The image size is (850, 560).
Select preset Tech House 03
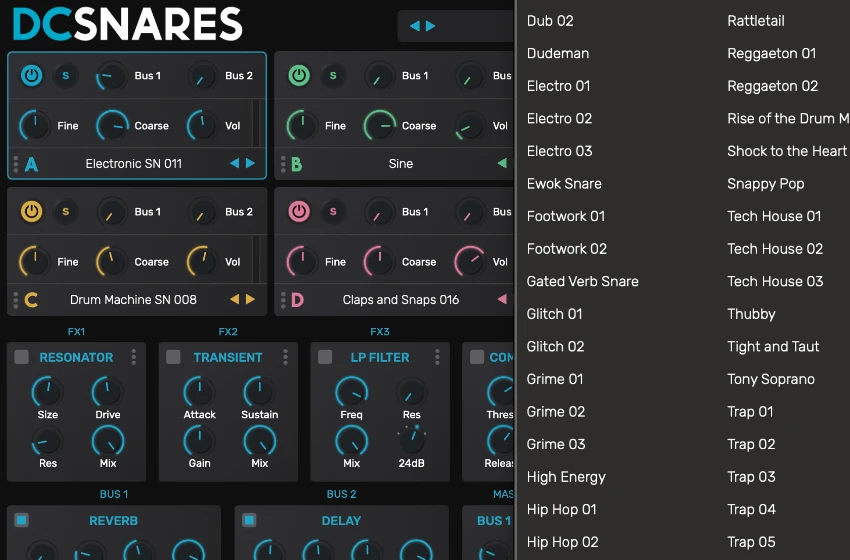click(775, 281)
